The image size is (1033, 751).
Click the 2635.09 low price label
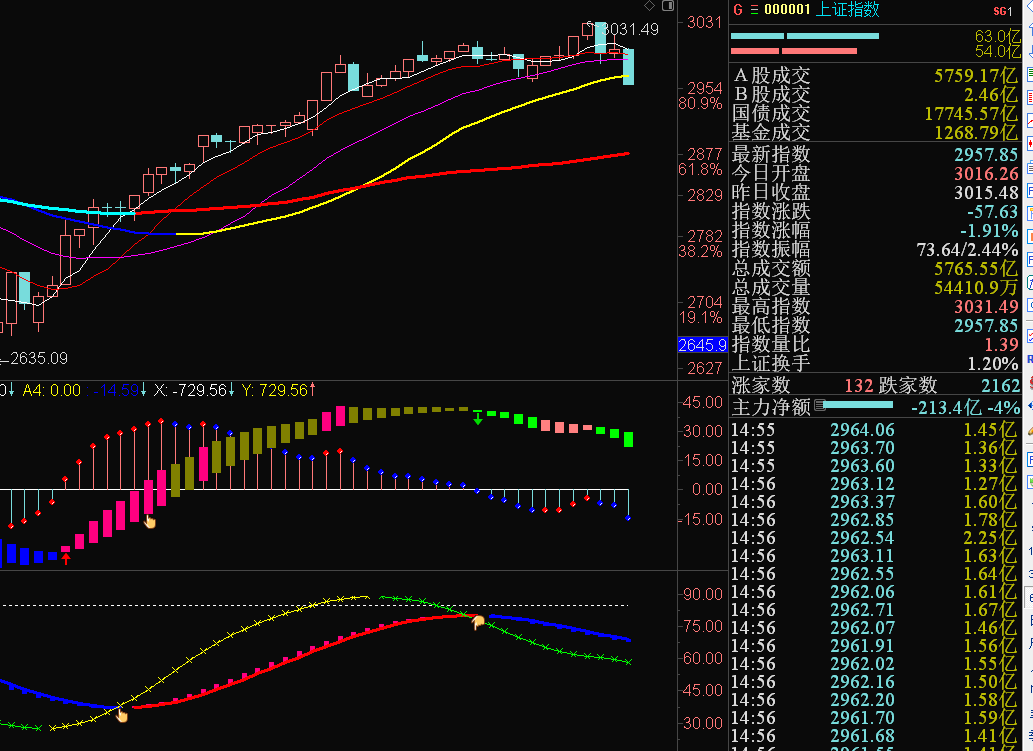pos(39,359)
